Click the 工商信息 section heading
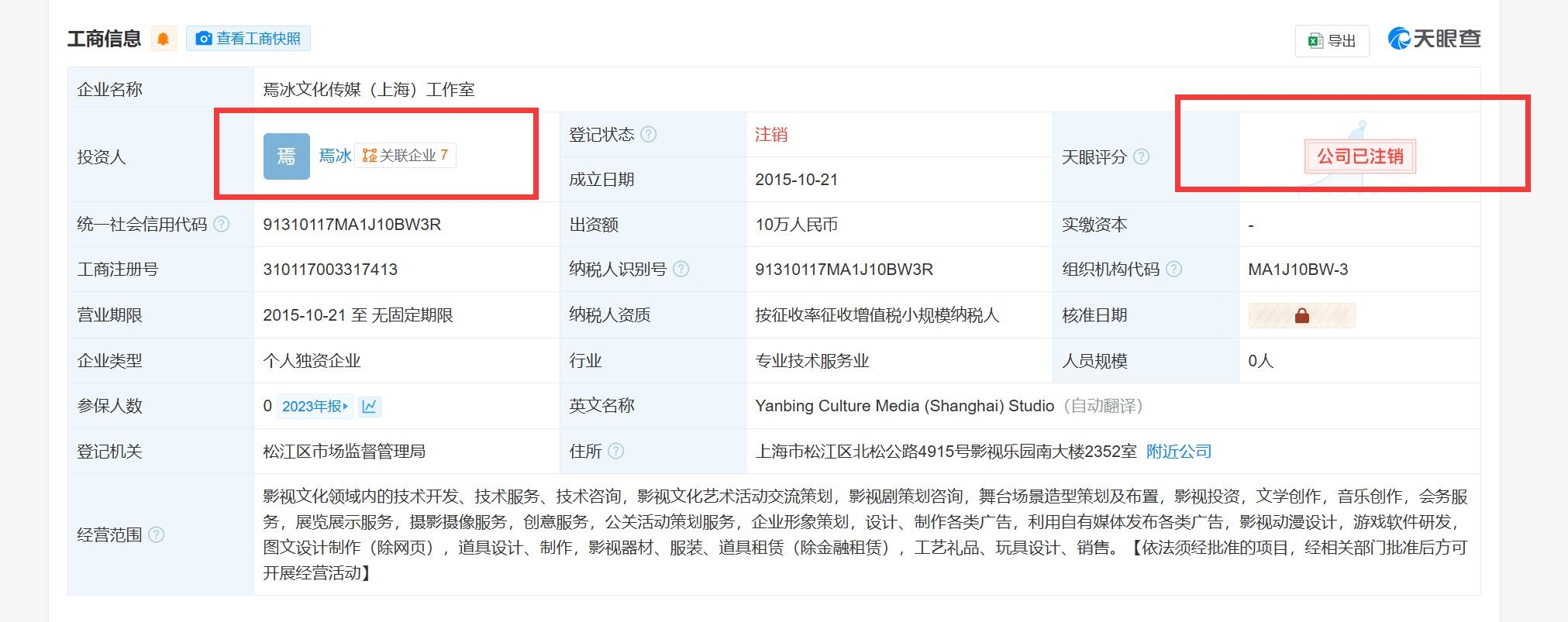The image size is (1568, 622). 104,39
